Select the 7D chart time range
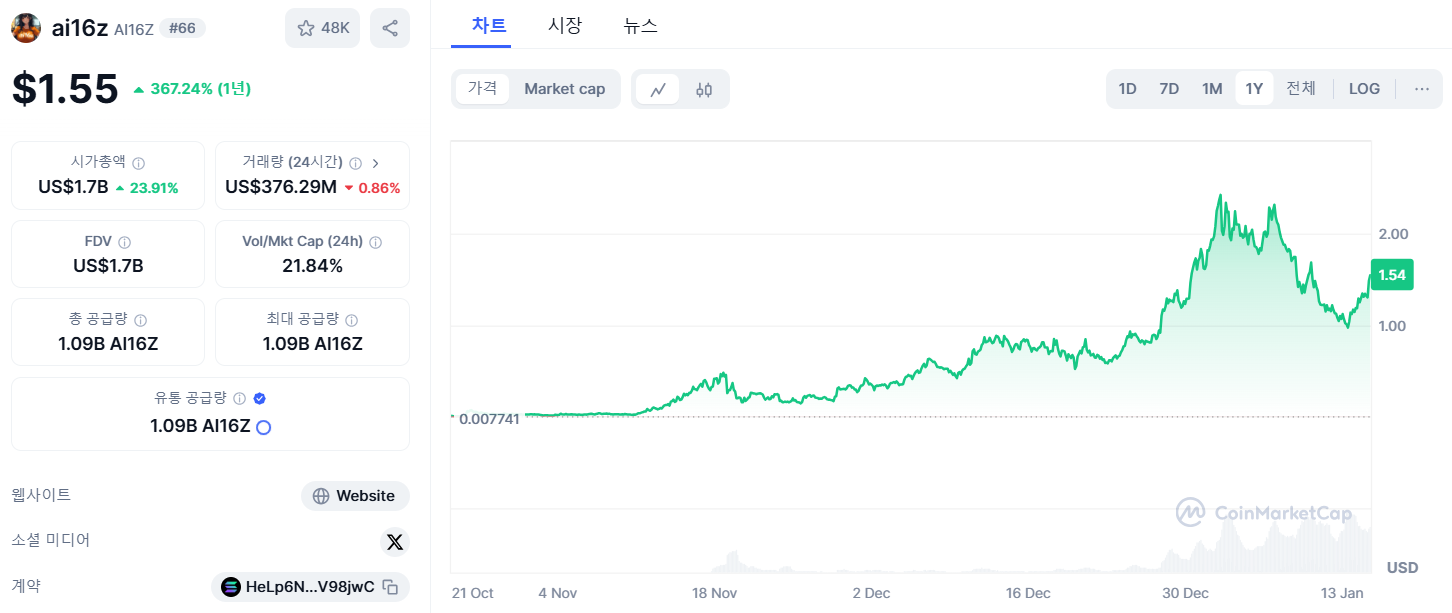 pyautogui.click(x=1169, y=88)
